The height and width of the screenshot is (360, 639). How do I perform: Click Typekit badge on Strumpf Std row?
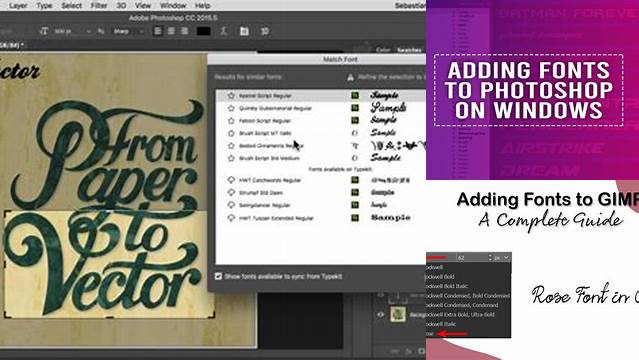pyautogui.click(x=355, y=192)
